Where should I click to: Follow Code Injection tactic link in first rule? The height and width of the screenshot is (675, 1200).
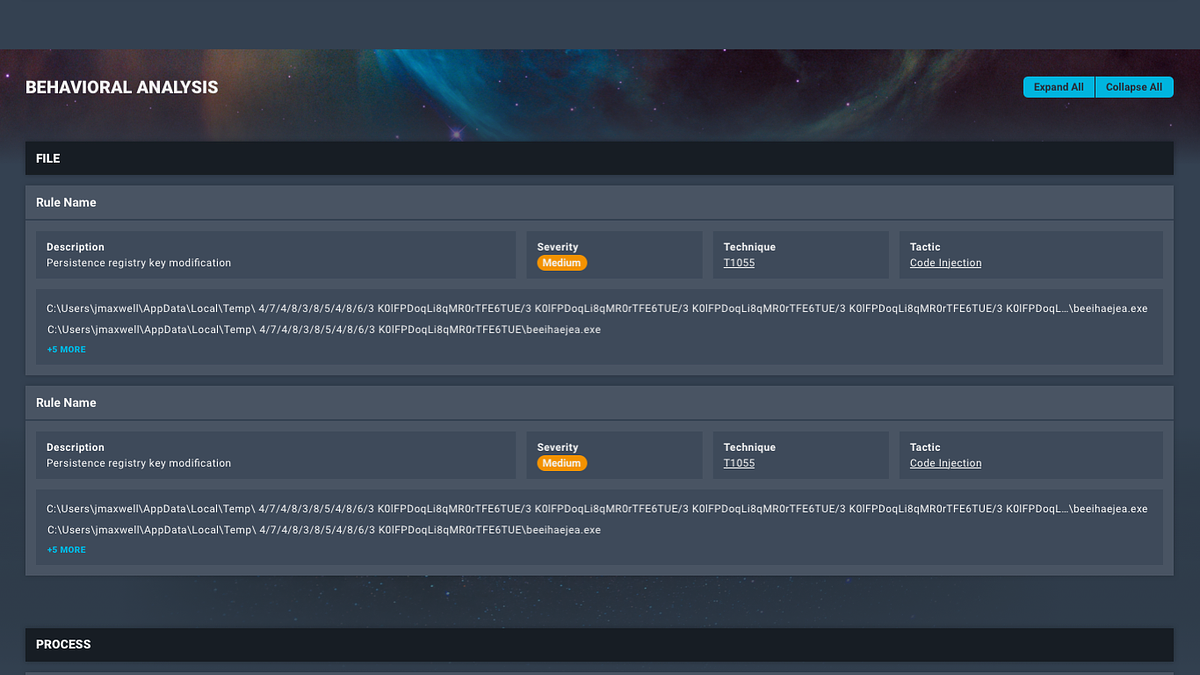945,263
